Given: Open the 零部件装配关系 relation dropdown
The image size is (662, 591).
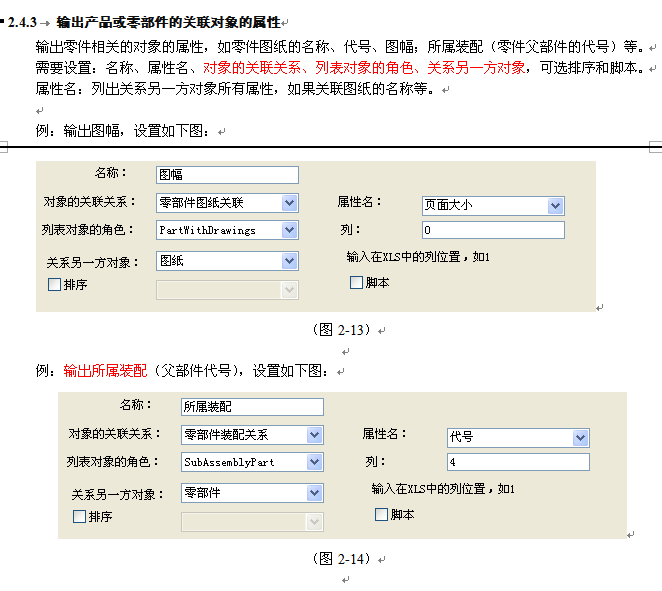Looking at the screenshot, I should pyautogui.click(x=314, y=435).
